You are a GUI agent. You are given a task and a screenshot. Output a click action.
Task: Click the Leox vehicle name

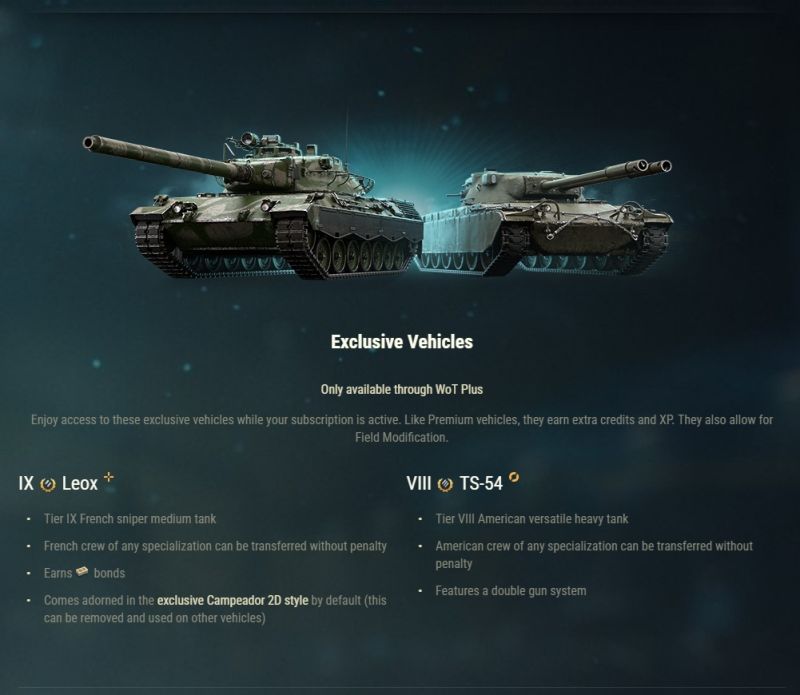click(x=80, y=483)
